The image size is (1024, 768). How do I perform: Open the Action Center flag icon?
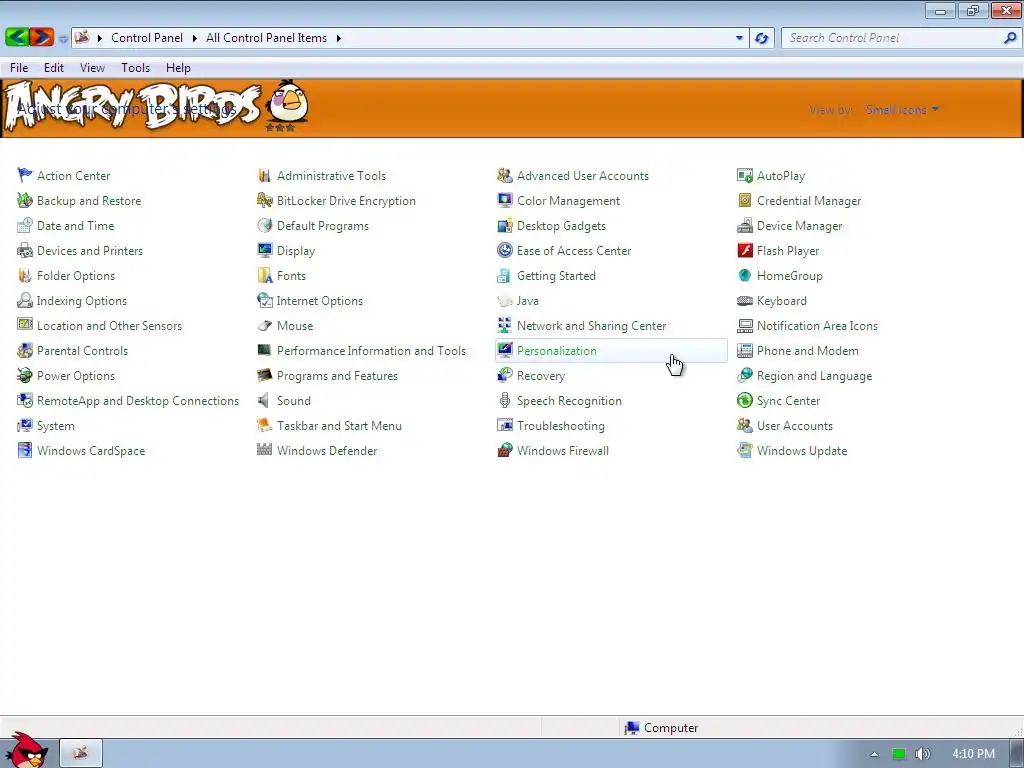pos(25,175)
